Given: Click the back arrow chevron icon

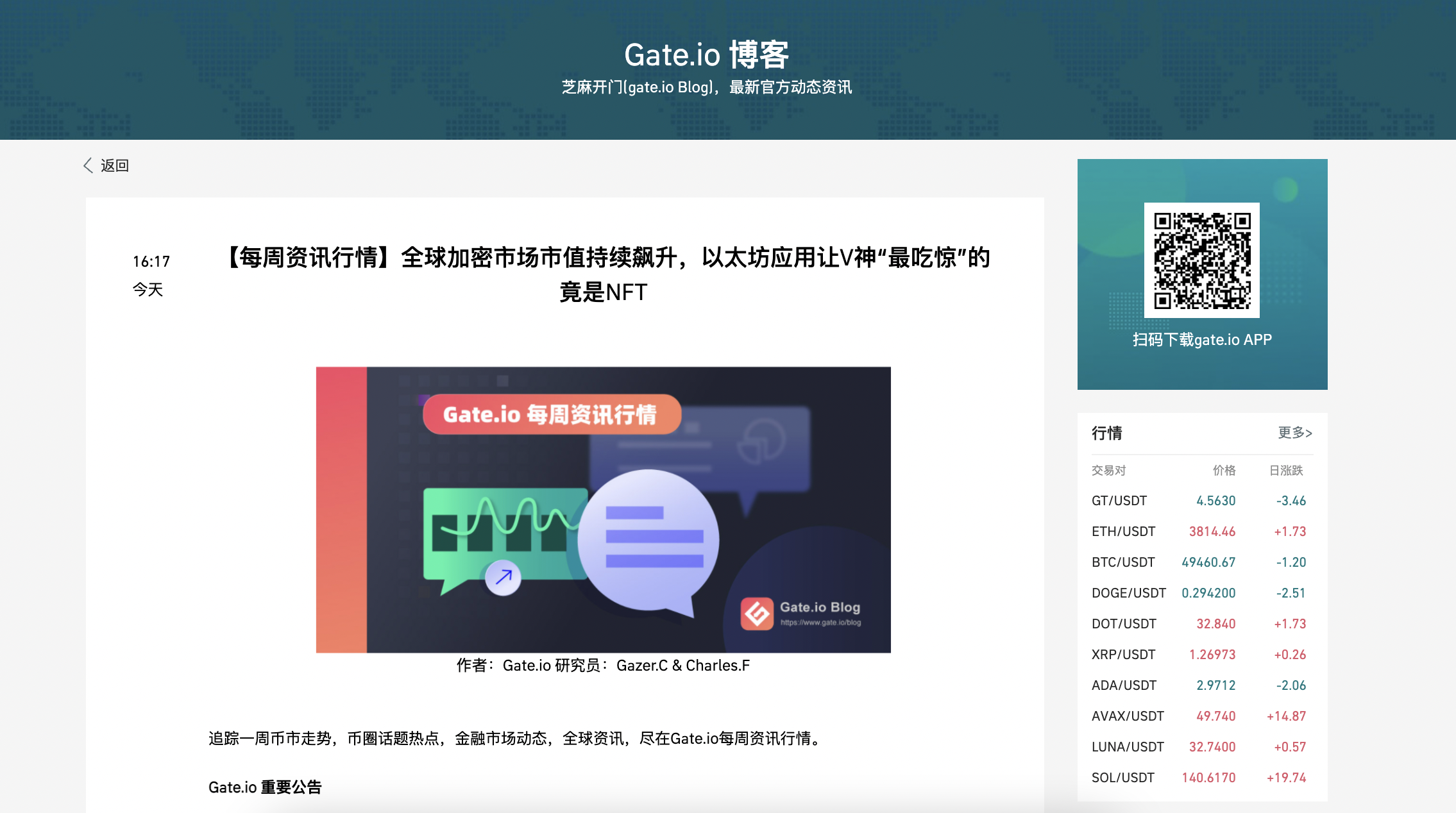Looking at the screenshot, I should point(88,165).
